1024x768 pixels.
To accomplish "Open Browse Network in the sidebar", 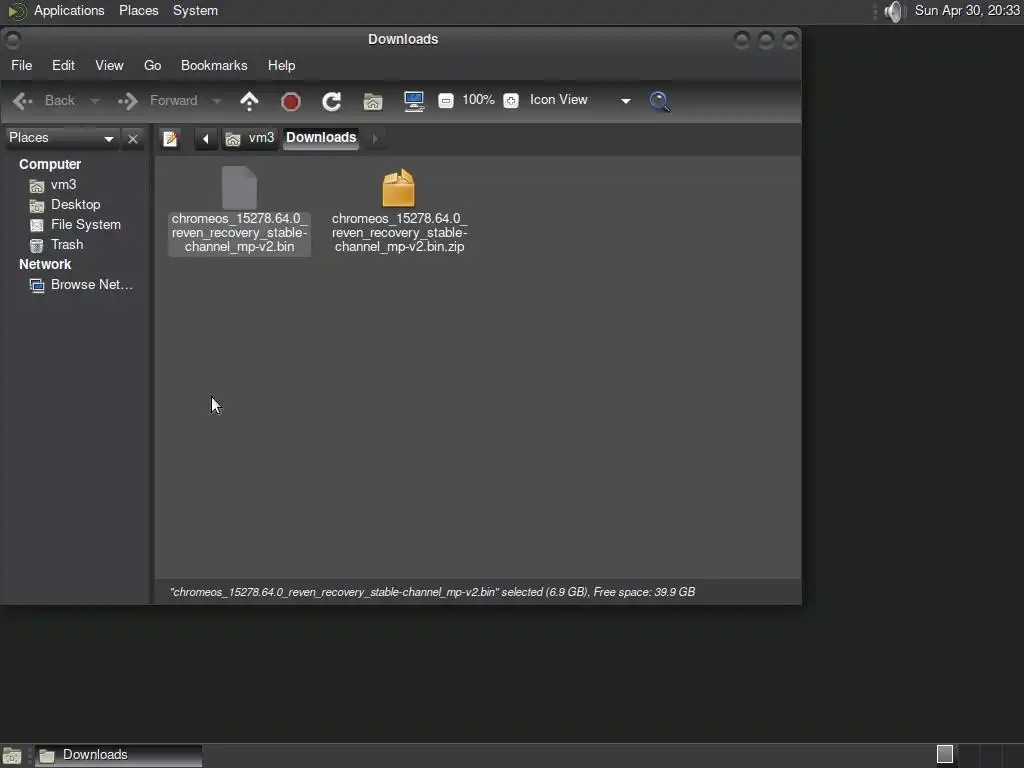I will coord(81,285).
